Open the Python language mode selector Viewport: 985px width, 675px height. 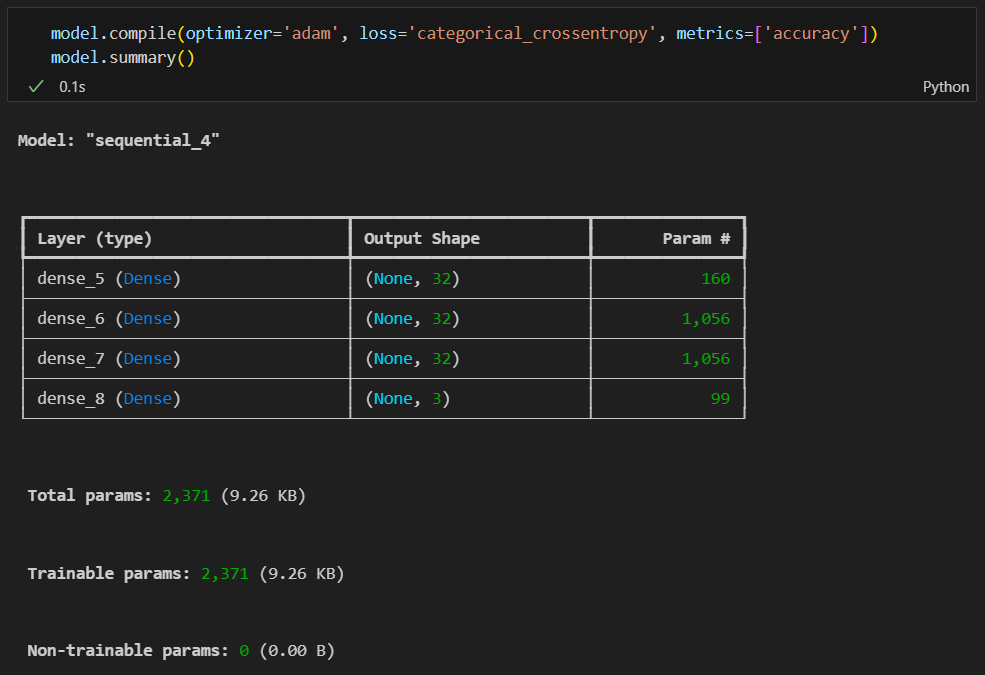click(x=945, y=87)
